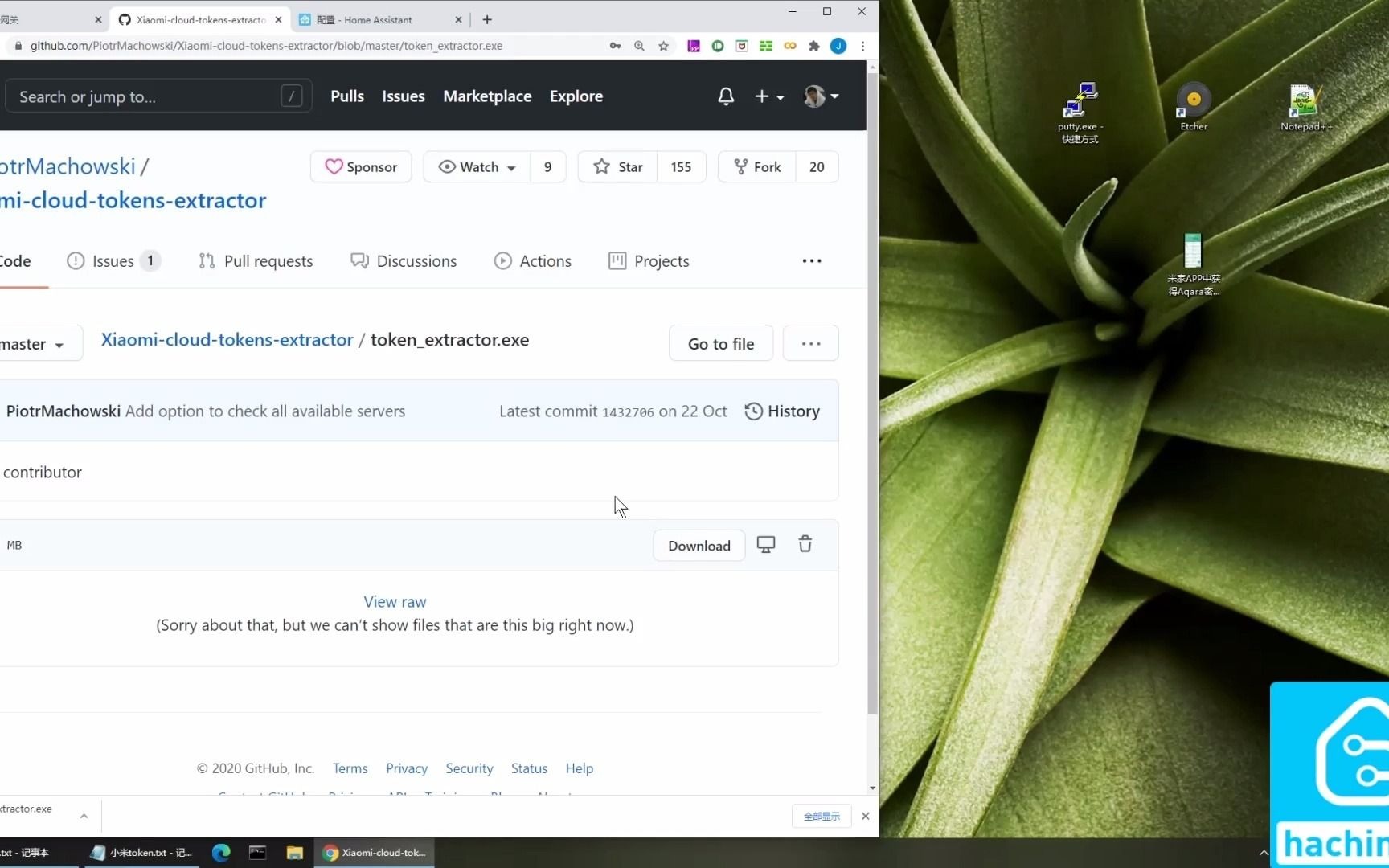This screenshot has height=868, width=1389.
Task: Open the Watch dropdown
Action: pyautogui.click(x=477, y=166)
